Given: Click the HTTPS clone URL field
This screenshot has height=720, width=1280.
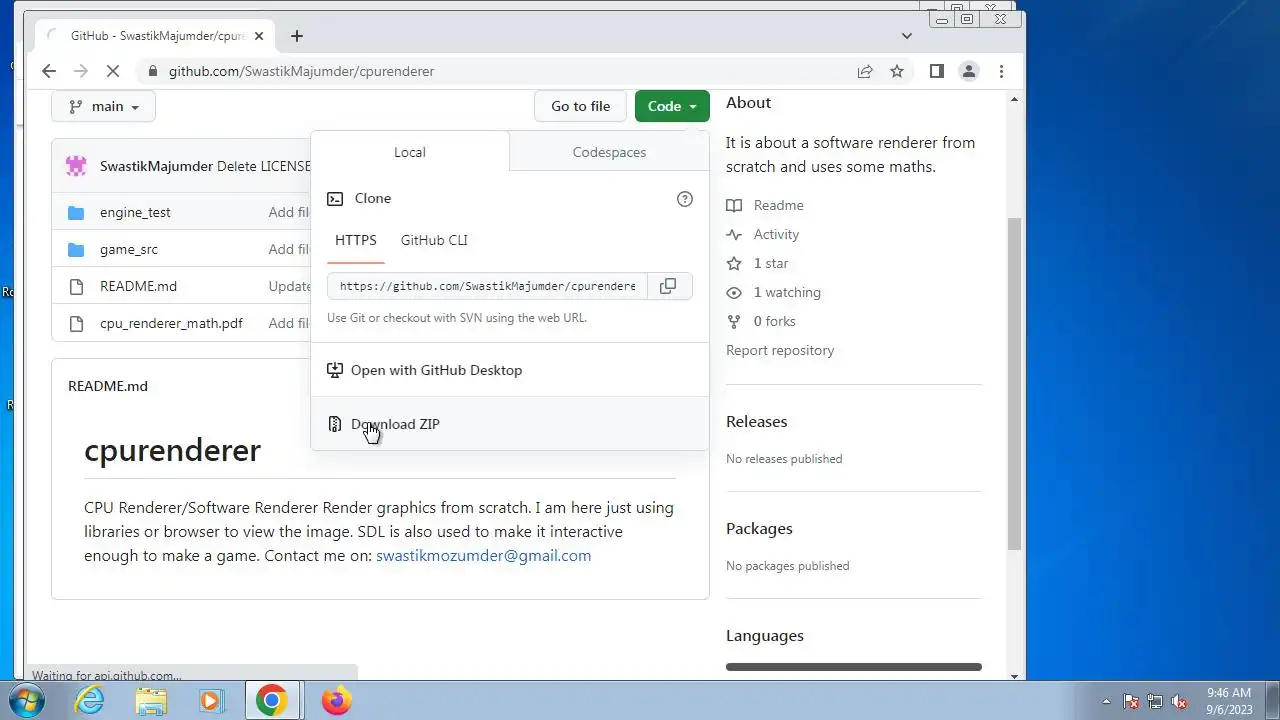Looking at the screenshot, I should tap(487, 286).
